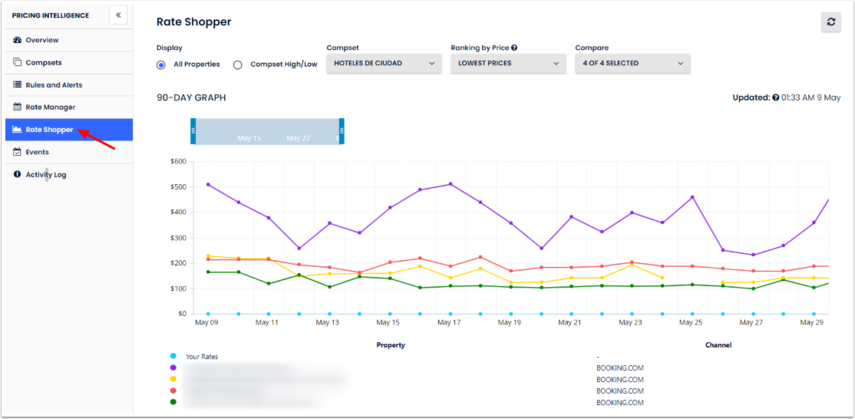Click the Activity Log info icon

click(17, 174)
